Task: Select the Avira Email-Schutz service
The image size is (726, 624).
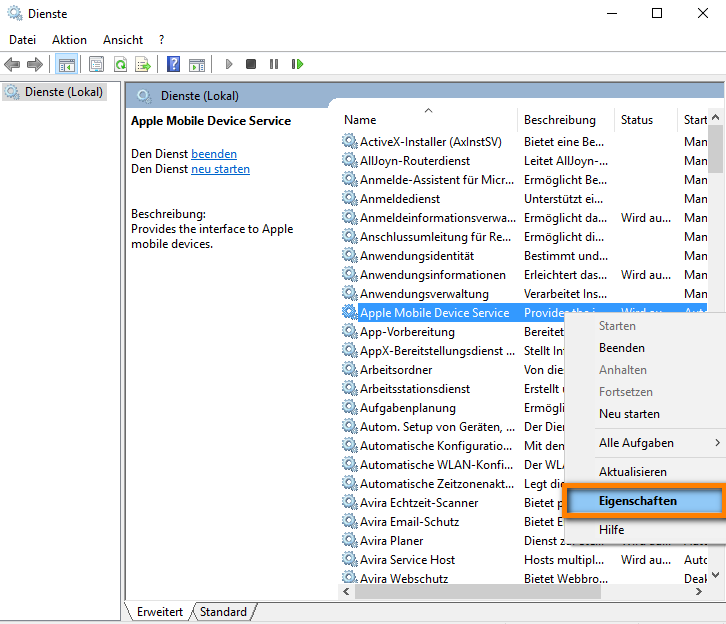Action: 452,521
